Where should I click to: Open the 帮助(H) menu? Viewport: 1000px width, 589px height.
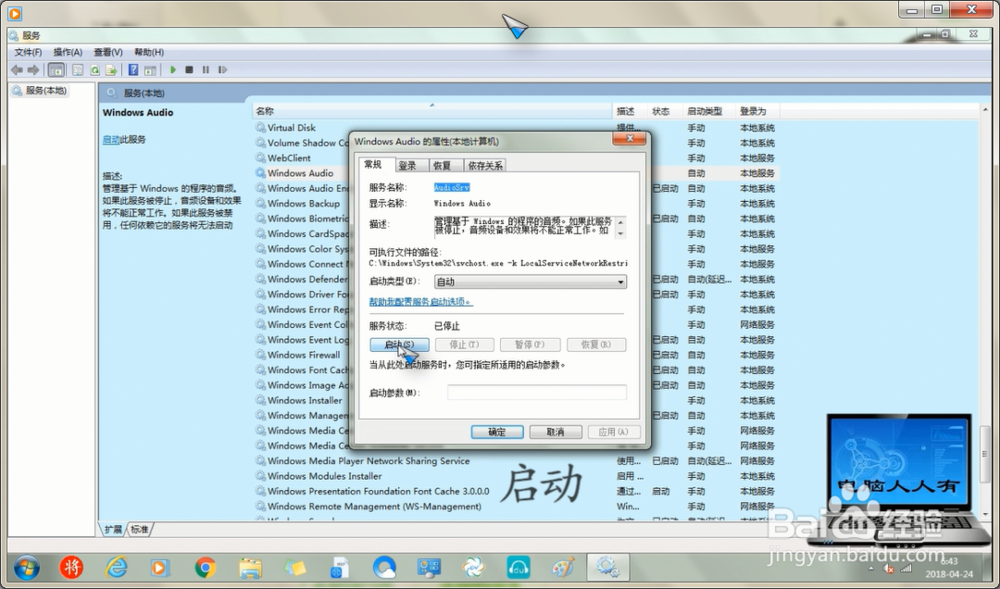149,52
